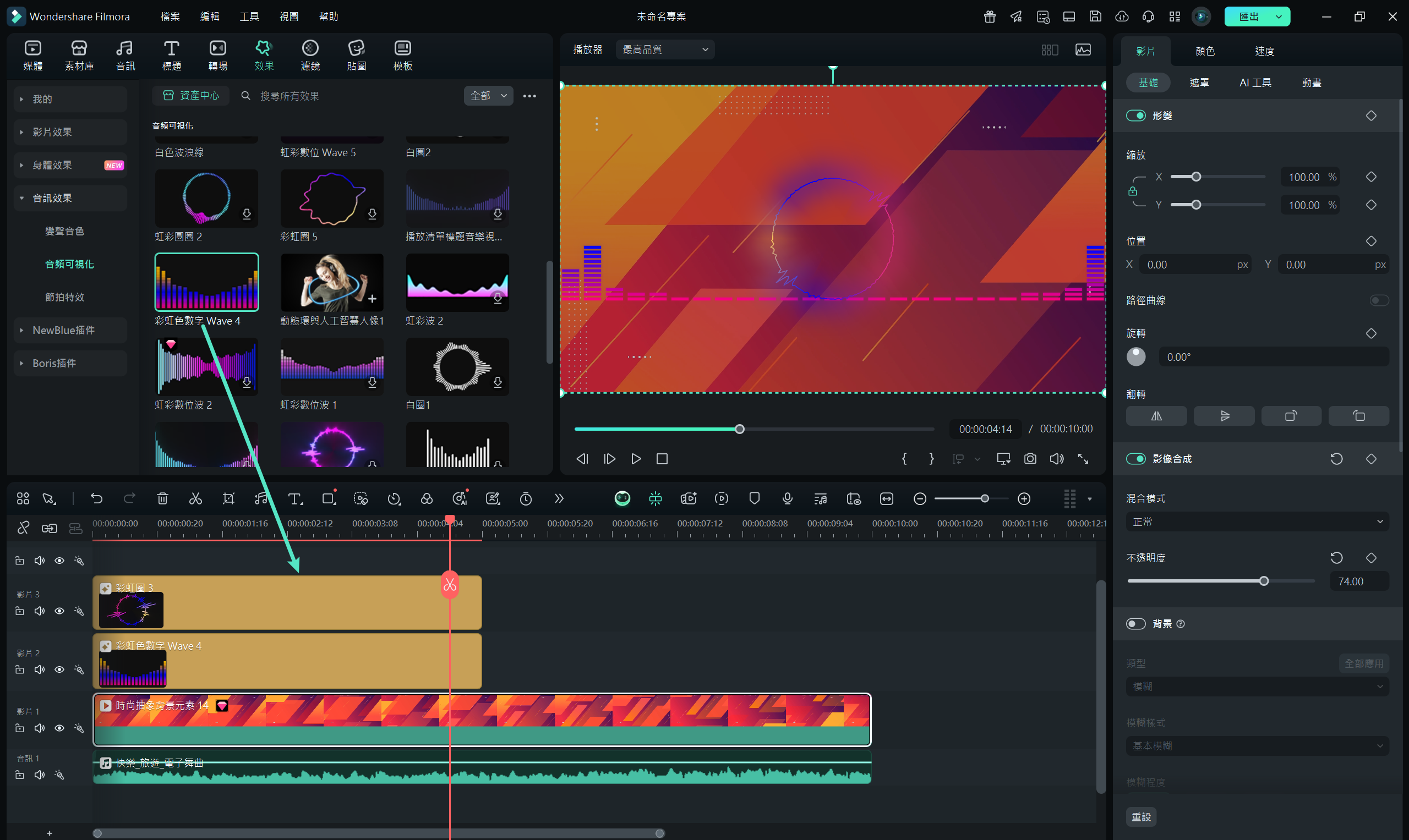Select 變聲音色 in the sidebar
The height and width of the screenshot is (840, 1409).
(64, 231)
